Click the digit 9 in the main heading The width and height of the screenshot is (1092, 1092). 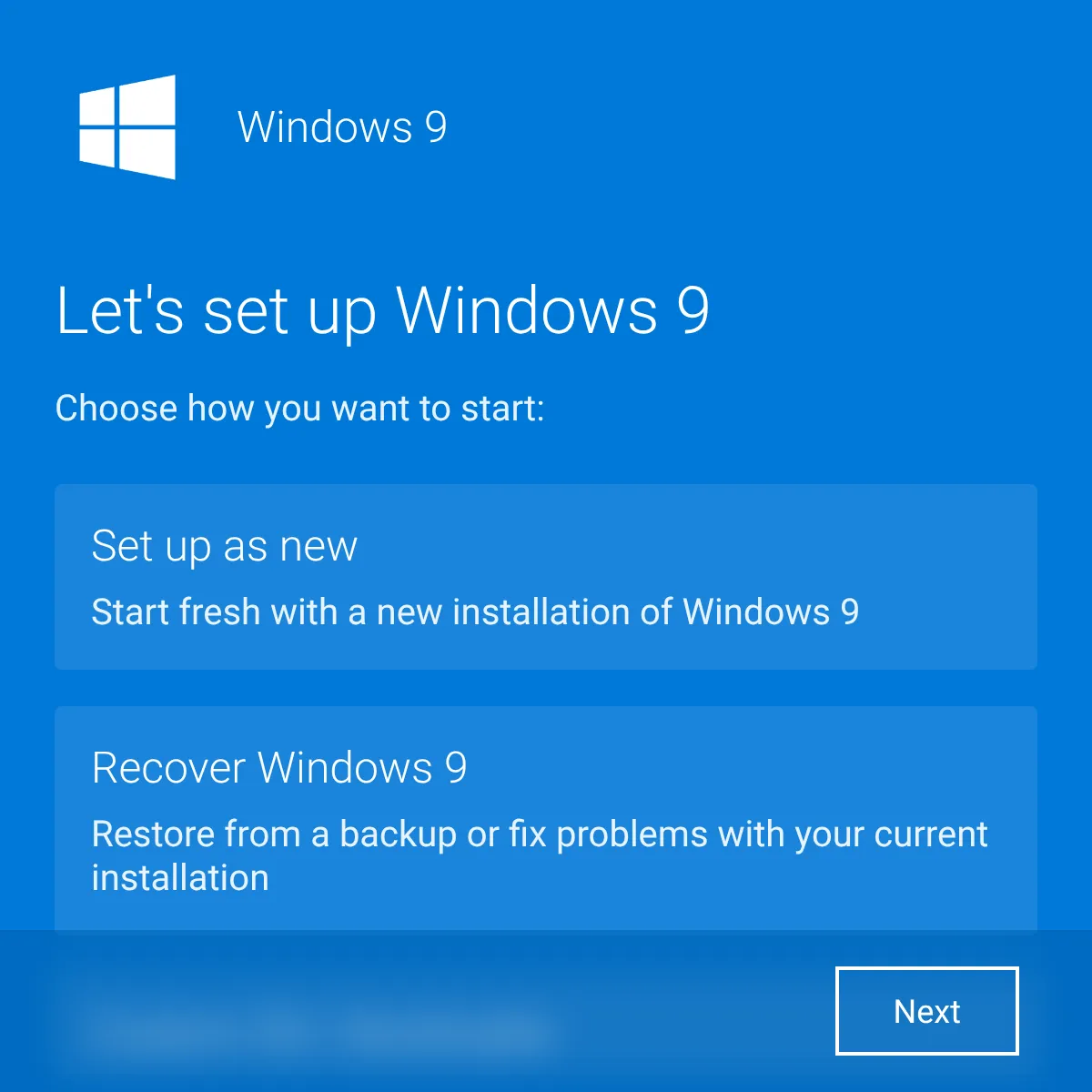pos(693,311)
